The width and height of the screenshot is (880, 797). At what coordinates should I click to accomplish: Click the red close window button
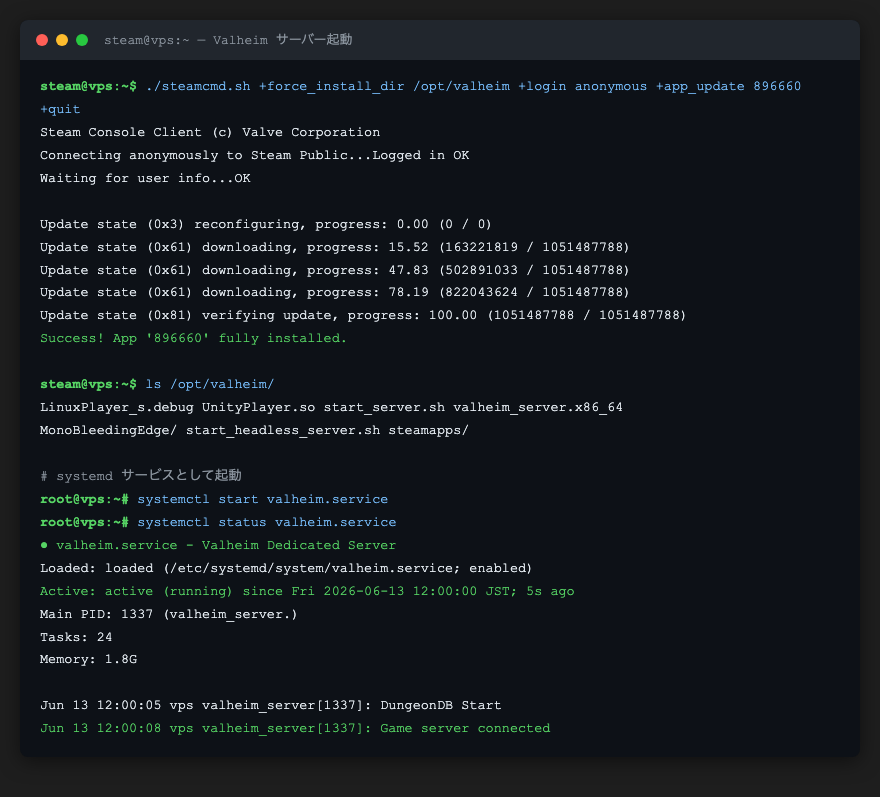tap(42, 40)
